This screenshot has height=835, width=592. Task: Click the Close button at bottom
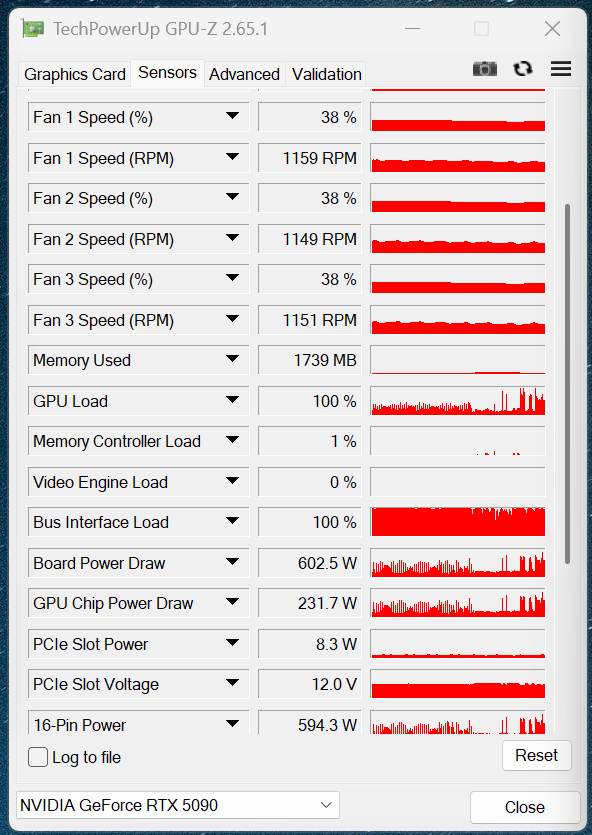(x=525, y=807)
